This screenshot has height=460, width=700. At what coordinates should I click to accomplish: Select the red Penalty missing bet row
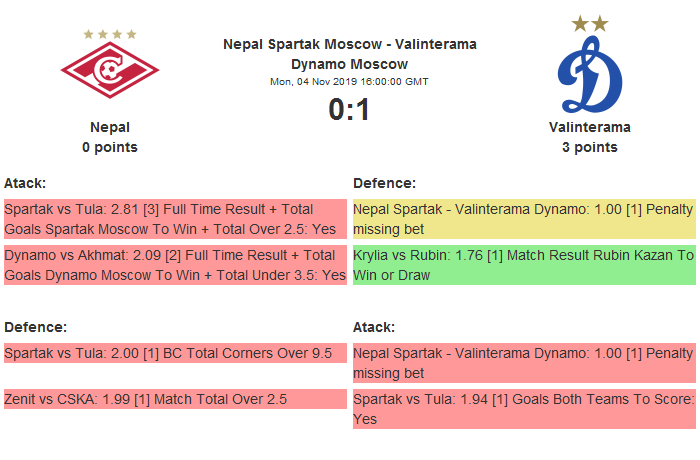(x=524, y=363)
